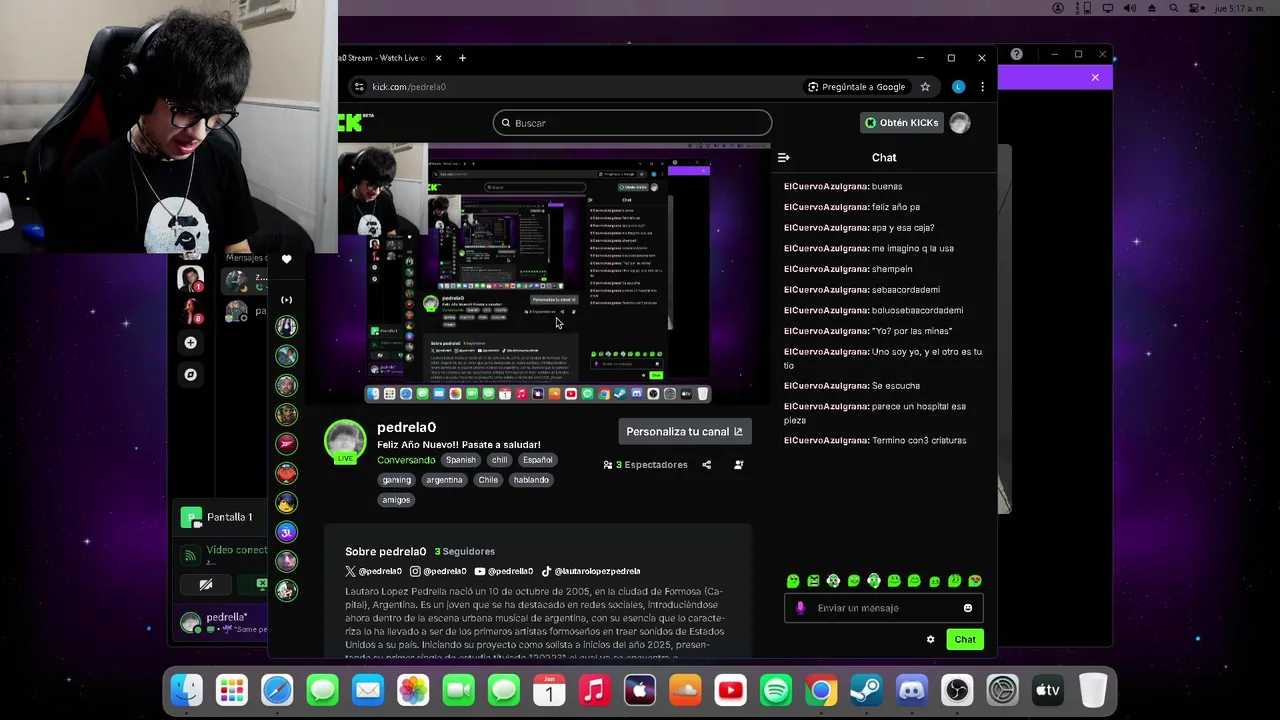Open Trash in the dock
The width and height of the screenshot is (1280, 720).
point(1093,690)
